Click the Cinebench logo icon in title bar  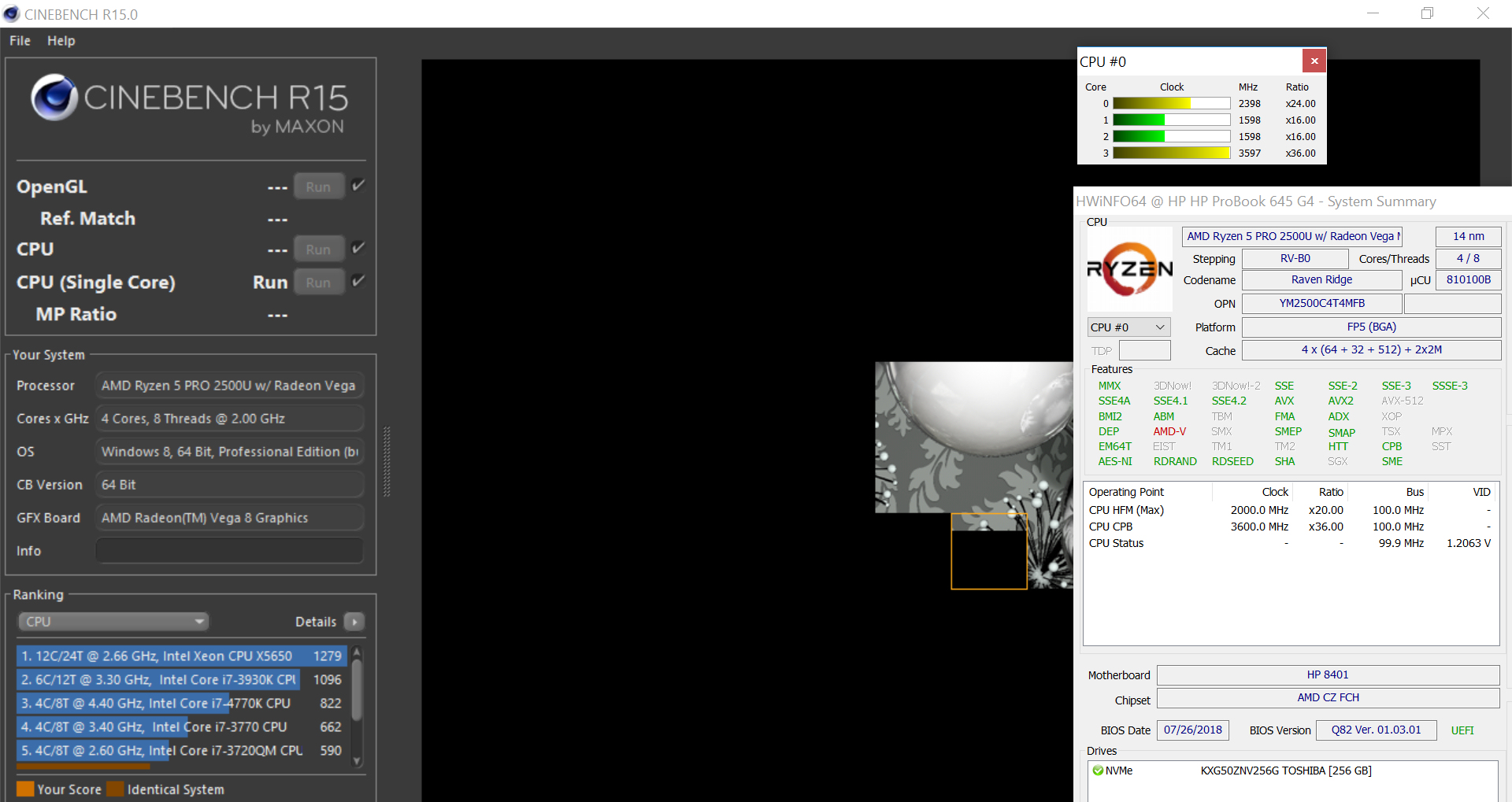(11, 14)
